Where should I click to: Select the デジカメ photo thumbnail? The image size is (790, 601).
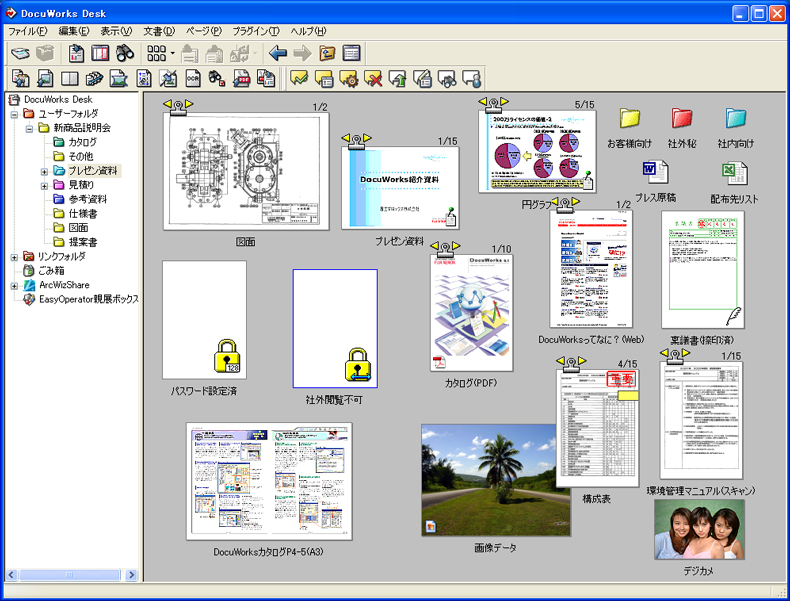pos(699,530)
